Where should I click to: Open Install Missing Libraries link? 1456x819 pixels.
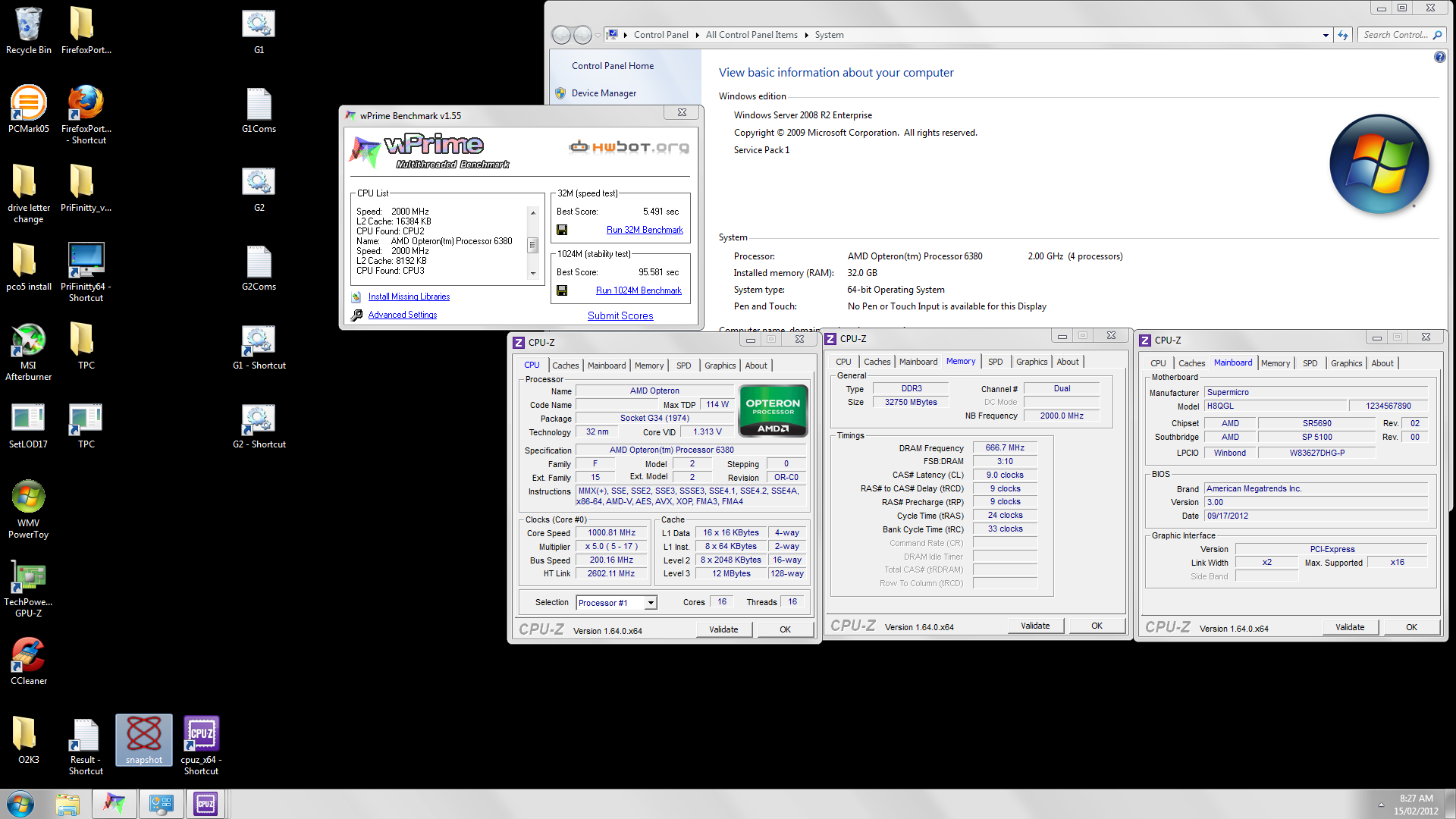pos(409,297)
